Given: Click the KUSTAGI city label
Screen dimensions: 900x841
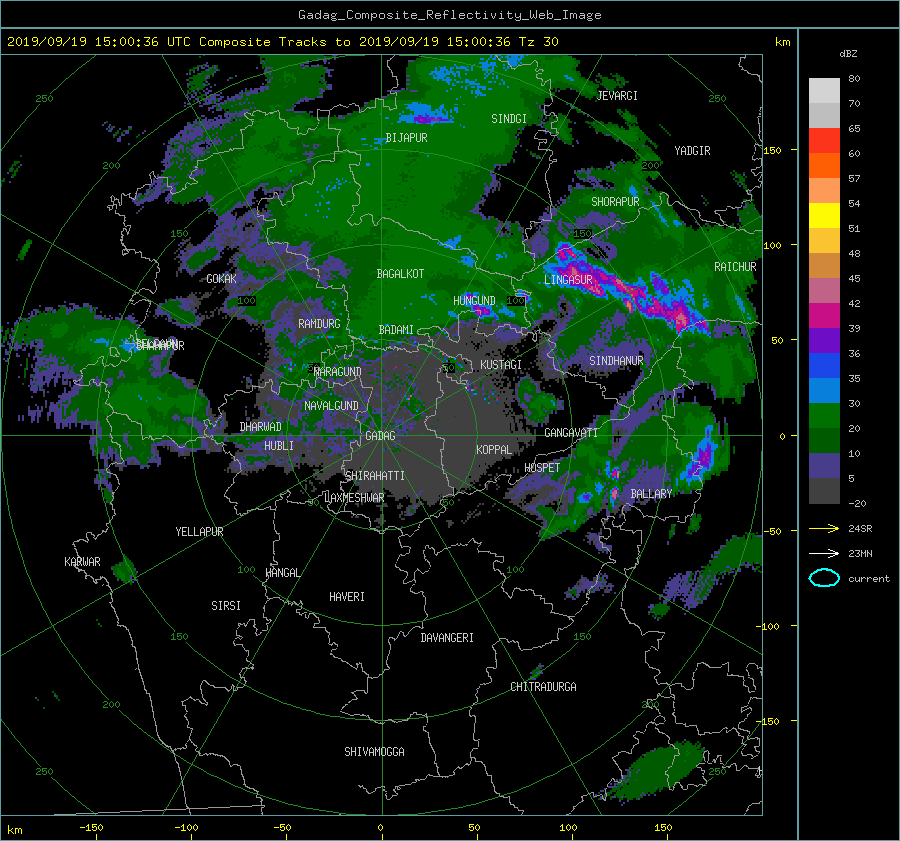Looking at the screenshot, I should coord(501,365).
